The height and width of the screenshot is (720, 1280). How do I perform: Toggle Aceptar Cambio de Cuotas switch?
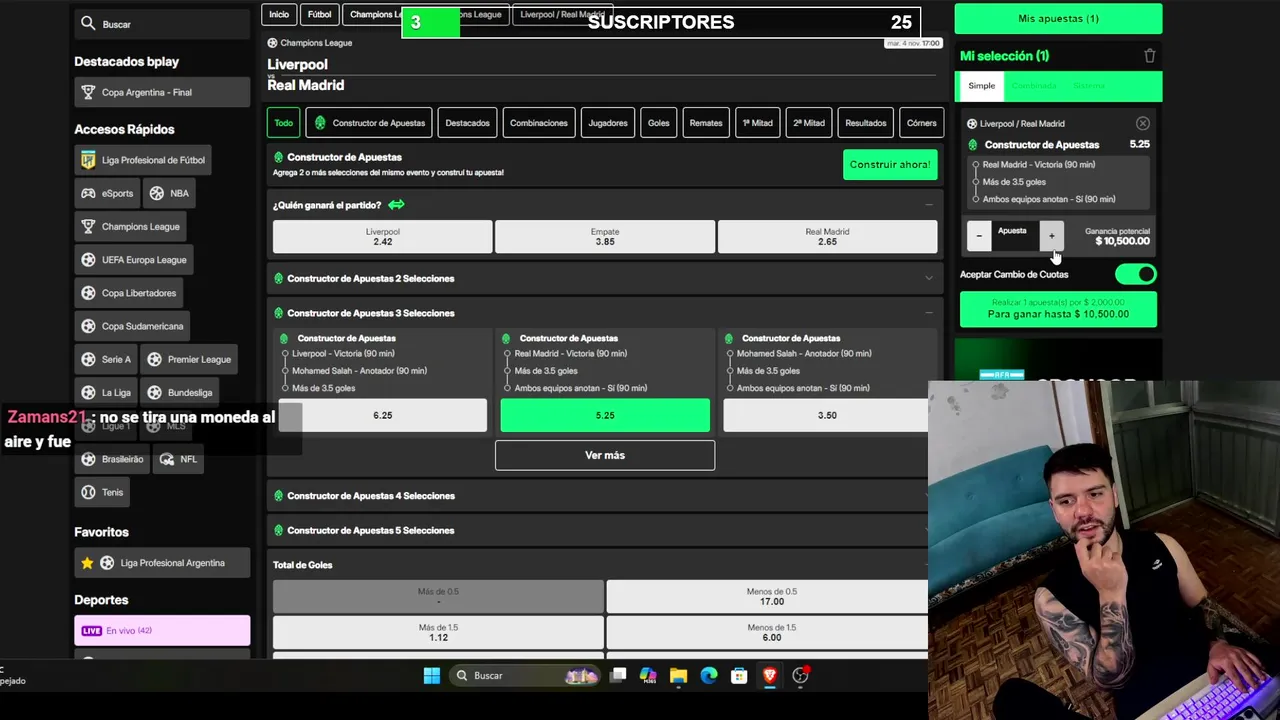1136,274
